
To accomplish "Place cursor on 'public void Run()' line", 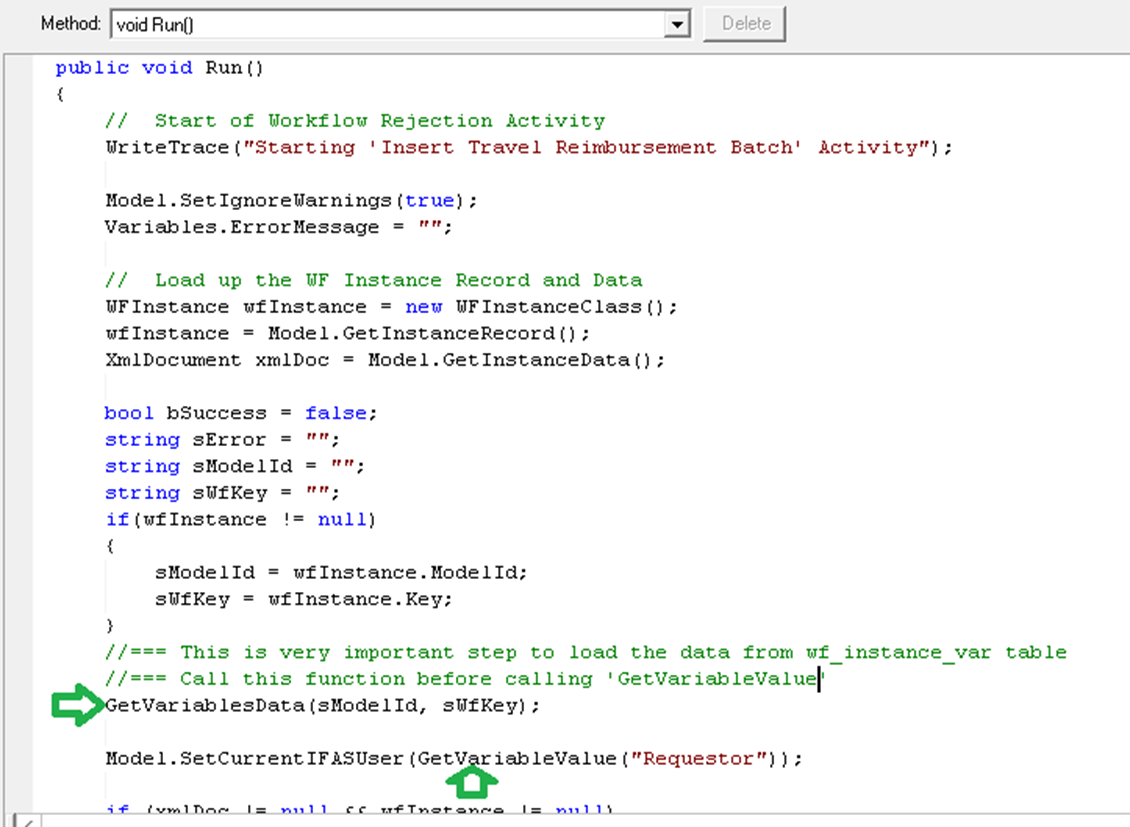I will pos(158,68).
